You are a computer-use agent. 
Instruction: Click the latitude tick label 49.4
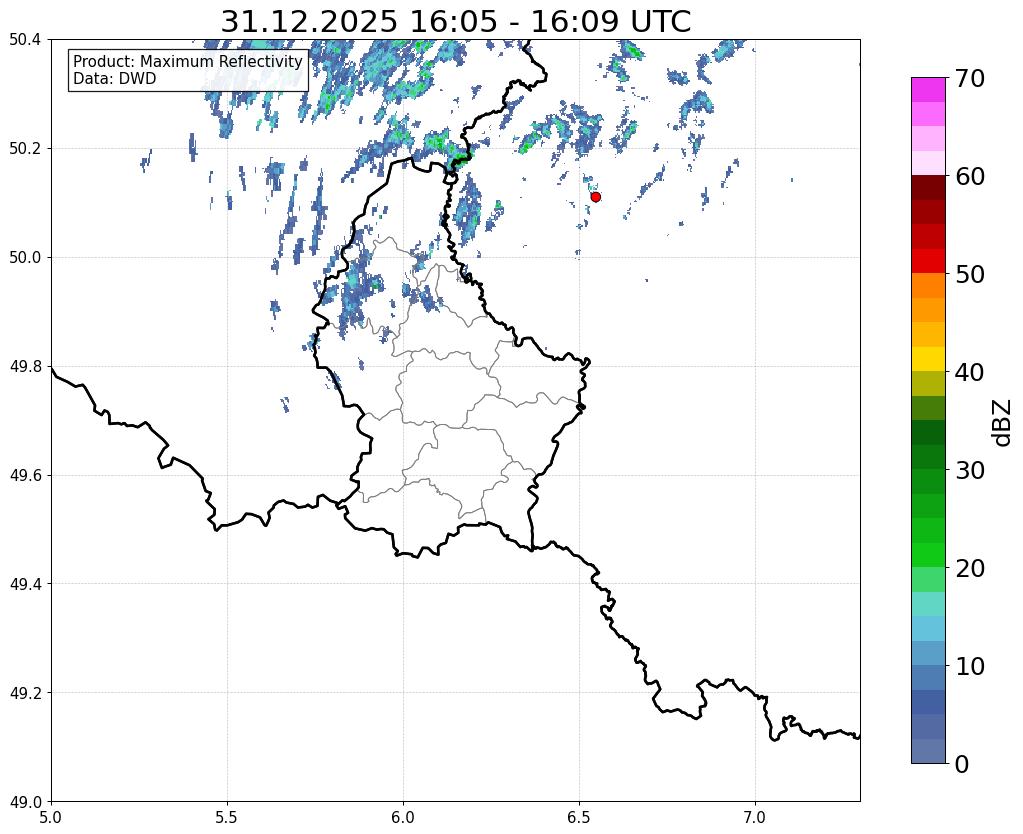[x=25, y=584]
